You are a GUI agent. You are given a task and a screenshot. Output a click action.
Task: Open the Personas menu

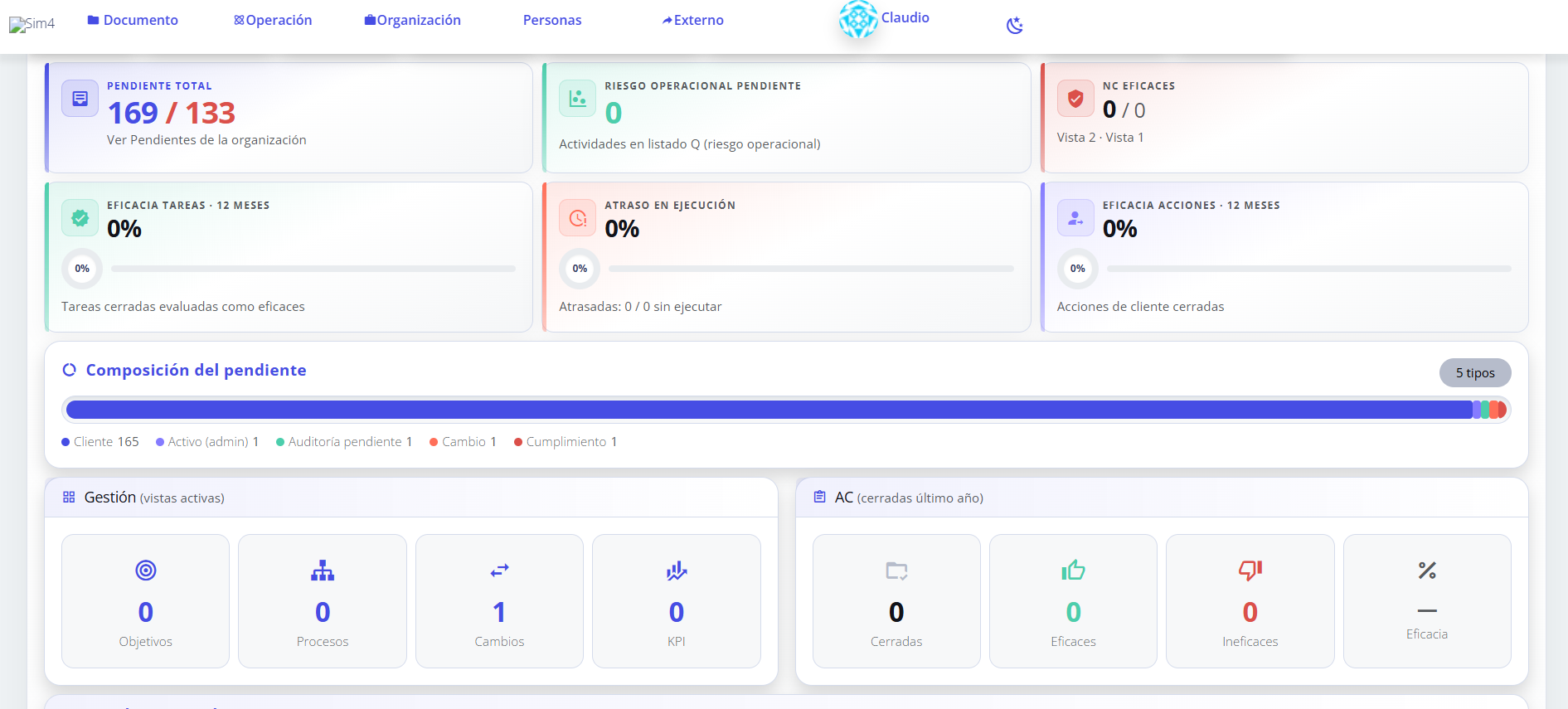[x=552, y=20]
